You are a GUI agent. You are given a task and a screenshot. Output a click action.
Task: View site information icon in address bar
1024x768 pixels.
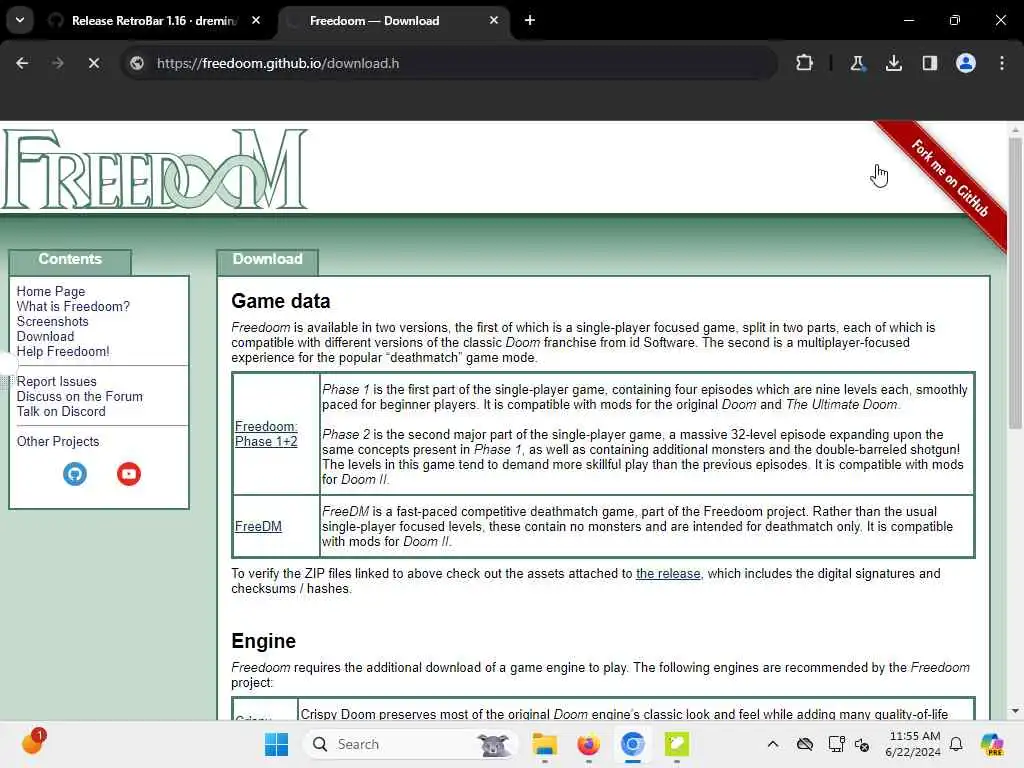(x=137, y=63)
